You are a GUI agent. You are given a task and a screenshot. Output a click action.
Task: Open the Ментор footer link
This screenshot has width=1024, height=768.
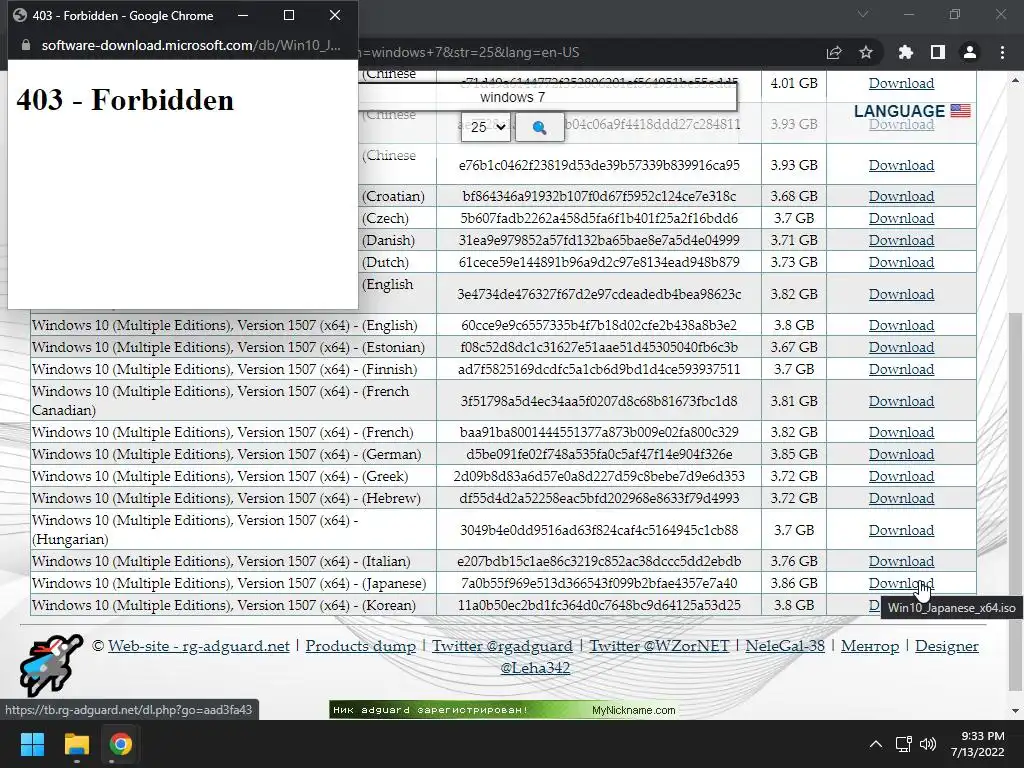[870, 646]
